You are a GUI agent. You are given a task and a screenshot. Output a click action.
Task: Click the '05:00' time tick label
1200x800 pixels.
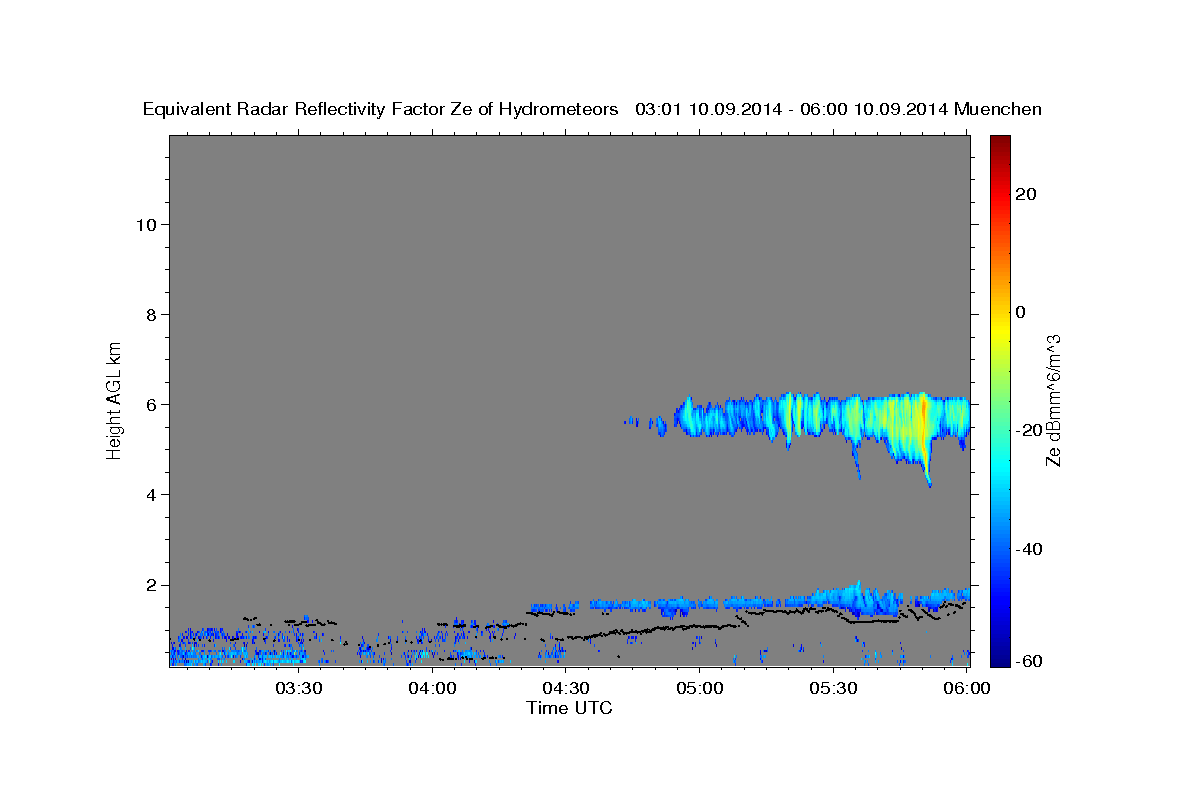tap(700, 688)
